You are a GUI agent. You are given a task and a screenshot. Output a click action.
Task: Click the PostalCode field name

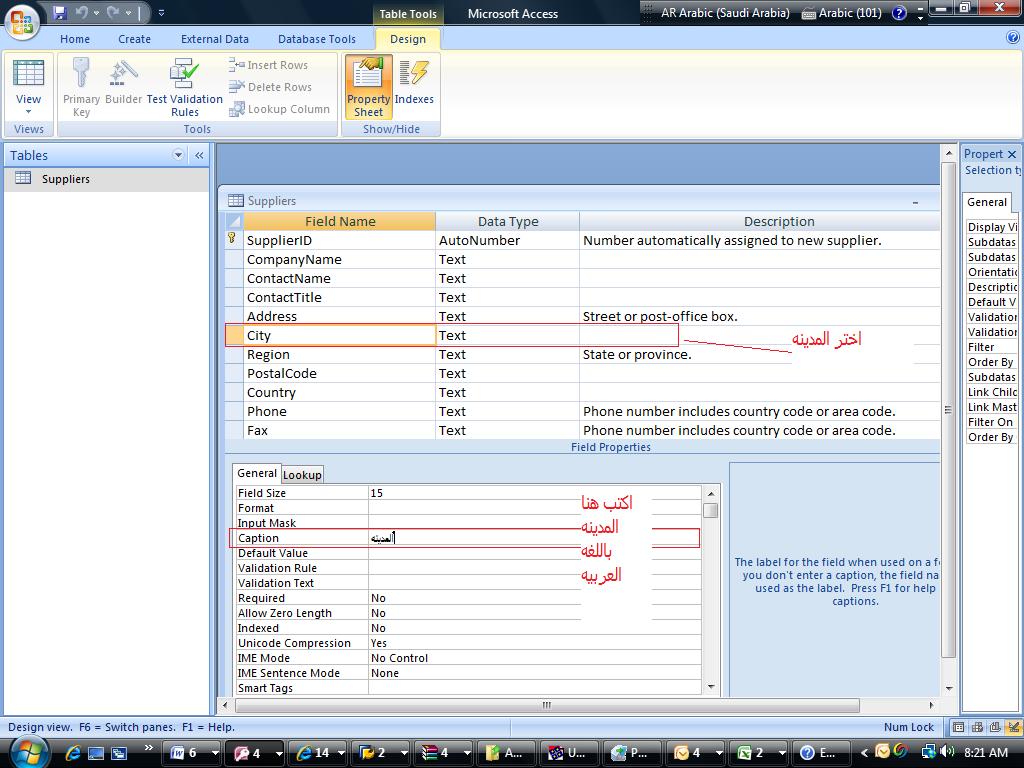340,374
